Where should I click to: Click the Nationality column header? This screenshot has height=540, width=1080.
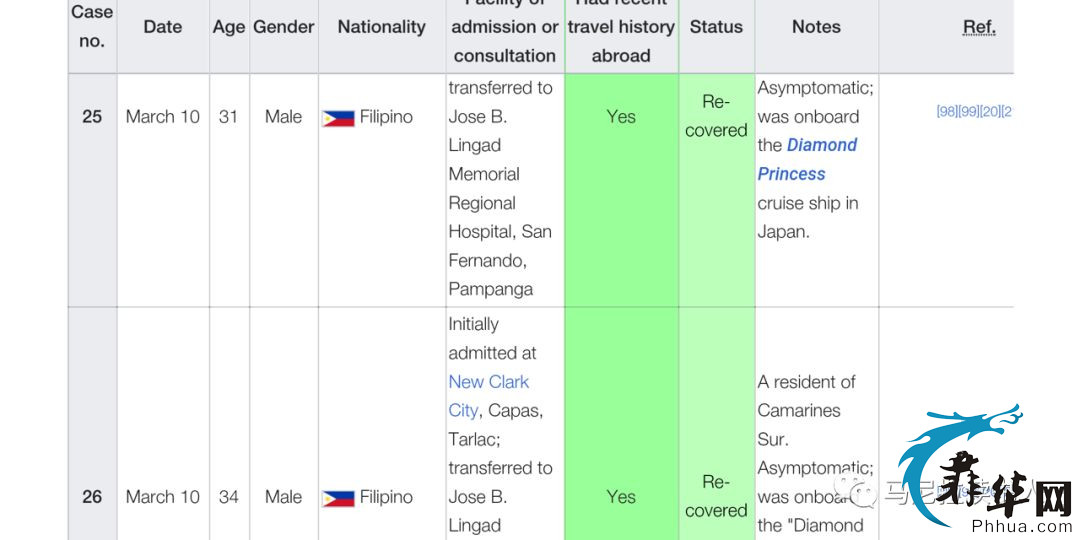382,27
